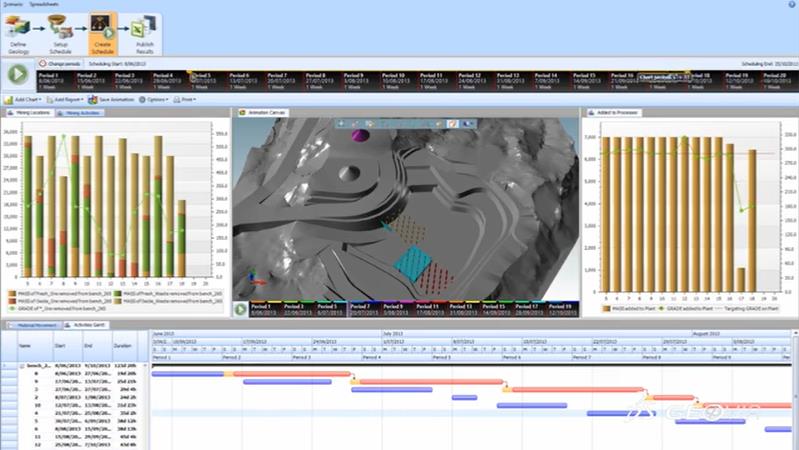Screen dimensions: 799x450
Task: Click the Save Animation toolbar icon
Action: coord(111,99)
